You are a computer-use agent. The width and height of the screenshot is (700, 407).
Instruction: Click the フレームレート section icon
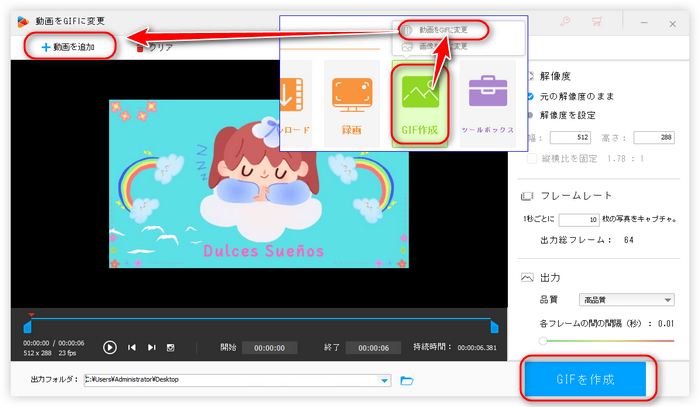point(527,196)
